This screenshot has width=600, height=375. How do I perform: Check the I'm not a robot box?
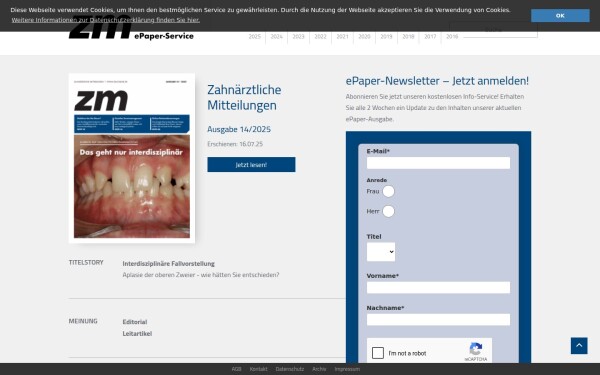(378, 353)
